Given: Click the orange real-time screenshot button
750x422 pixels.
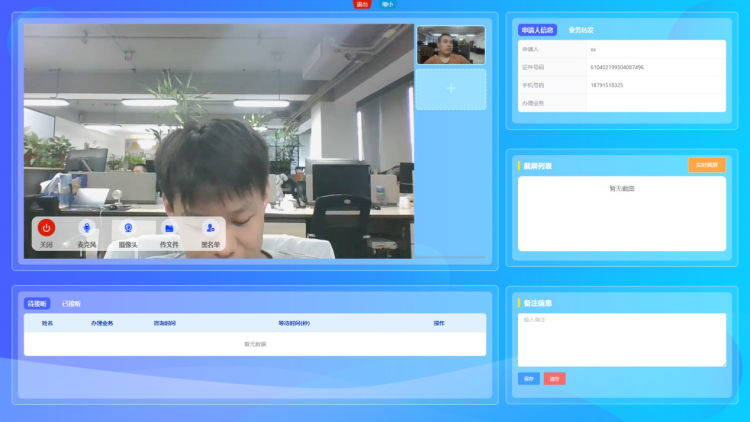Looking at the screenshot, I should 707,165.
